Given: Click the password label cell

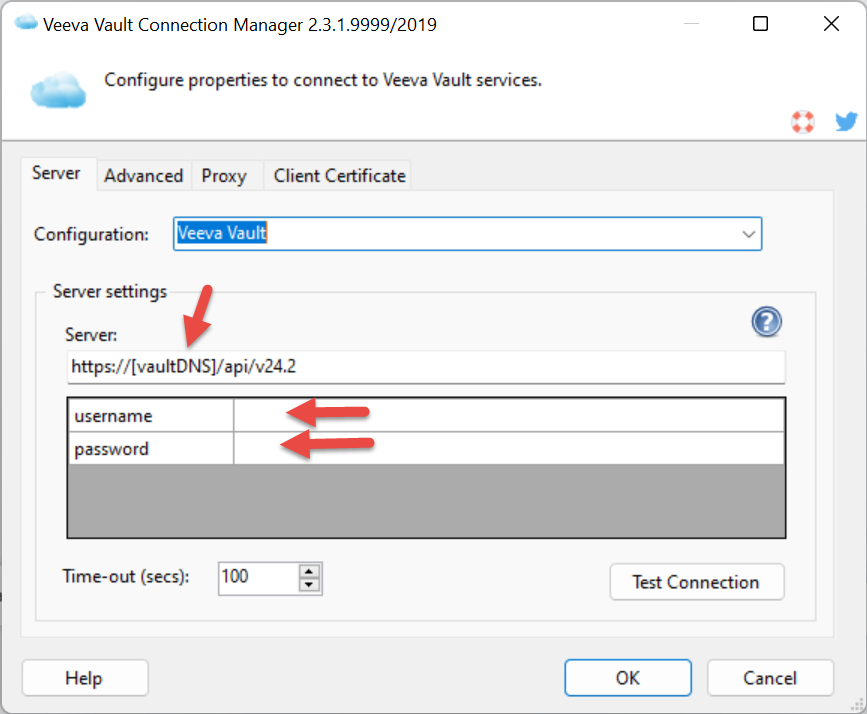Looking at the screenshot, I should coord(151,449).
